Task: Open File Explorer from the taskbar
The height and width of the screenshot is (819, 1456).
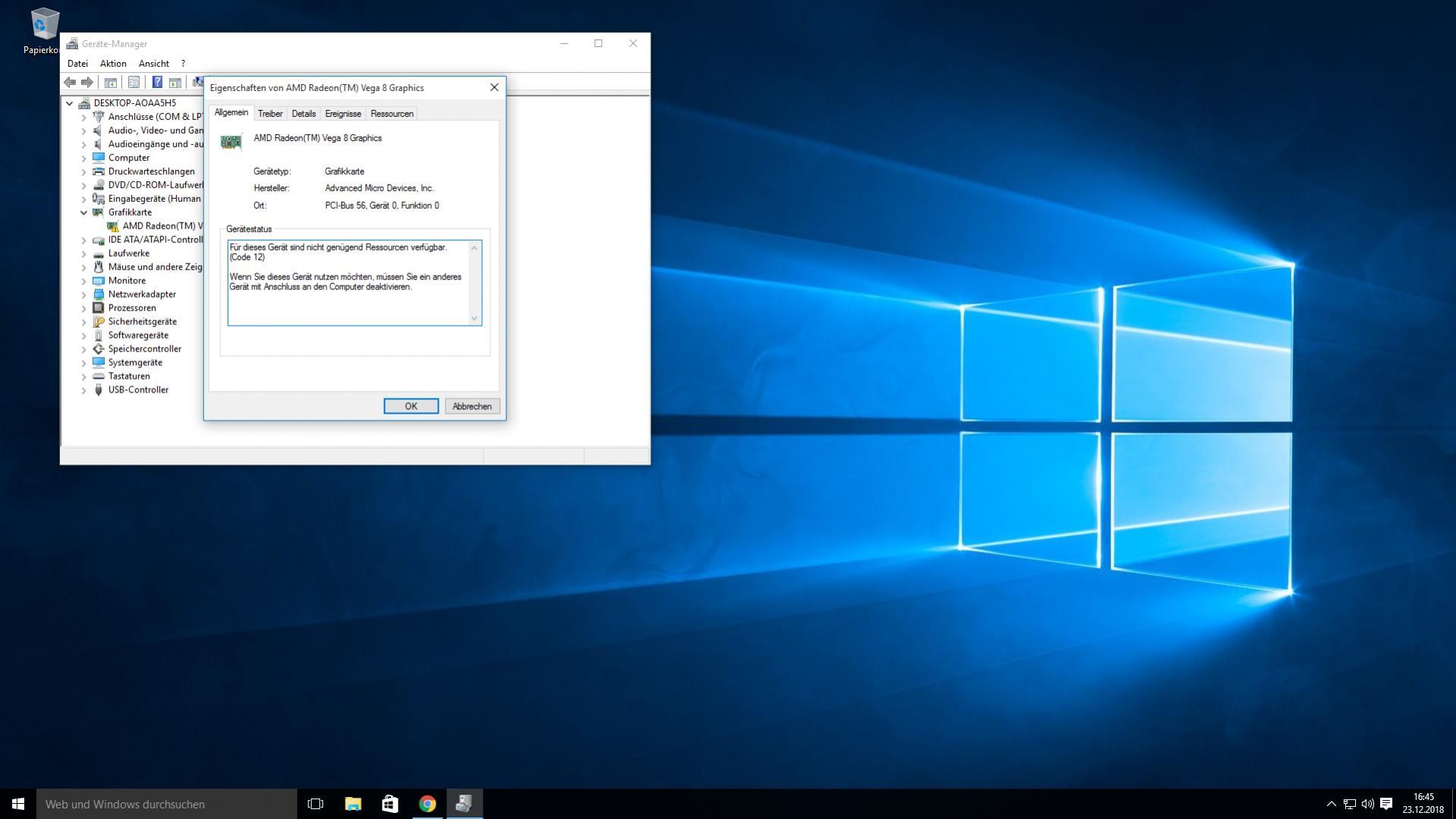Action: click(x=353, y=804)
